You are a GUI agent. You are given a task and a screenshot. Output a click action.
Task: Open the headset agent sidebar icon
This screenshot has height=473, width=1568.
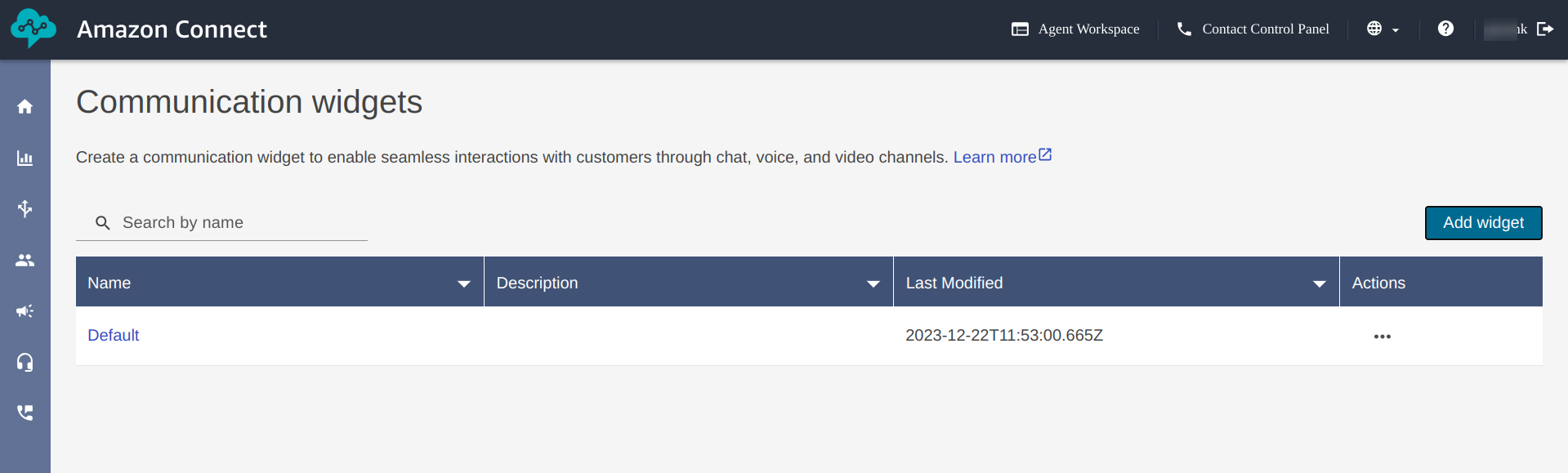pyautogui.click(x=25, y=362)
